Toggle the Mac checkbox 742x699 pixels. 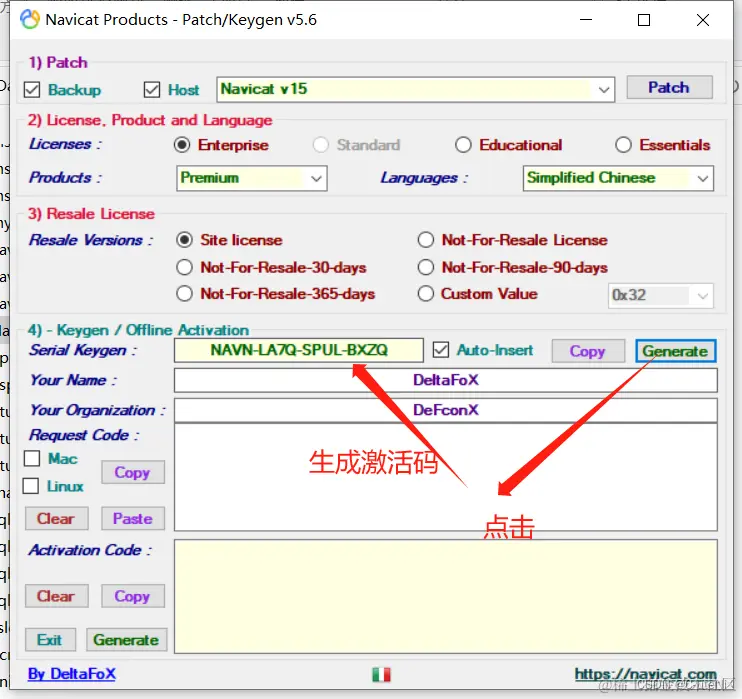(x=32, y=458)
